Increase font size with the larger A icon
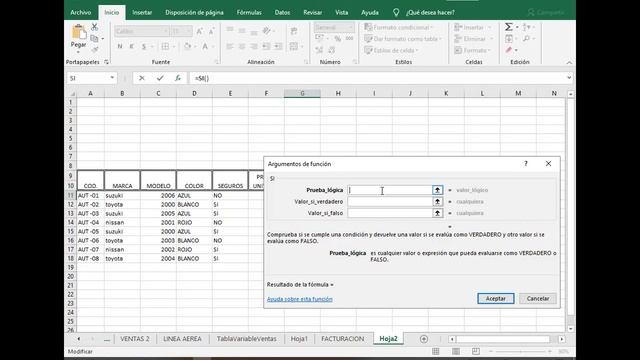Screen dimensions: 640x360 tap(200, 31)
